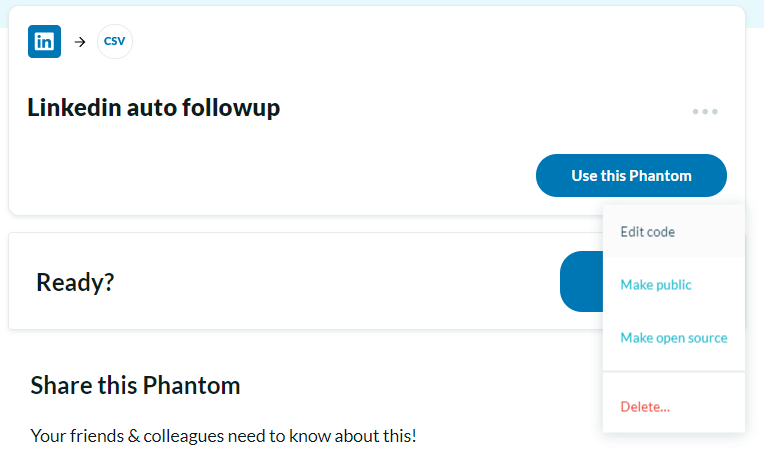This screenshot has width=764, height=460.
Task: Click empty space inside the Ready? card
Action: pyautogui.click(x=330, y=282)
